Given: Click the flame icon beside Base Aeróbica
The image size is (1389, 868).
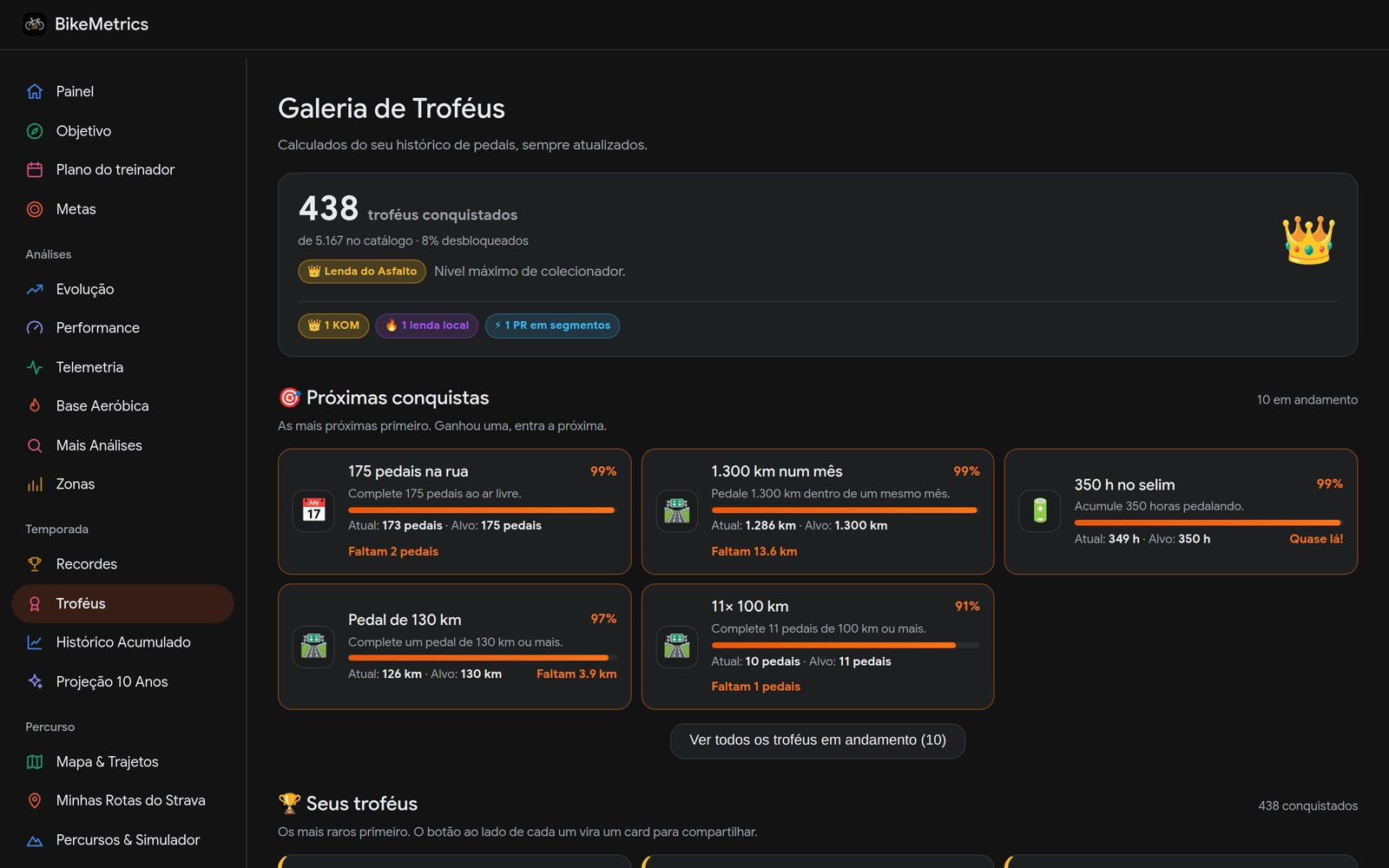Looking at the screenshot, I should 35,405.
